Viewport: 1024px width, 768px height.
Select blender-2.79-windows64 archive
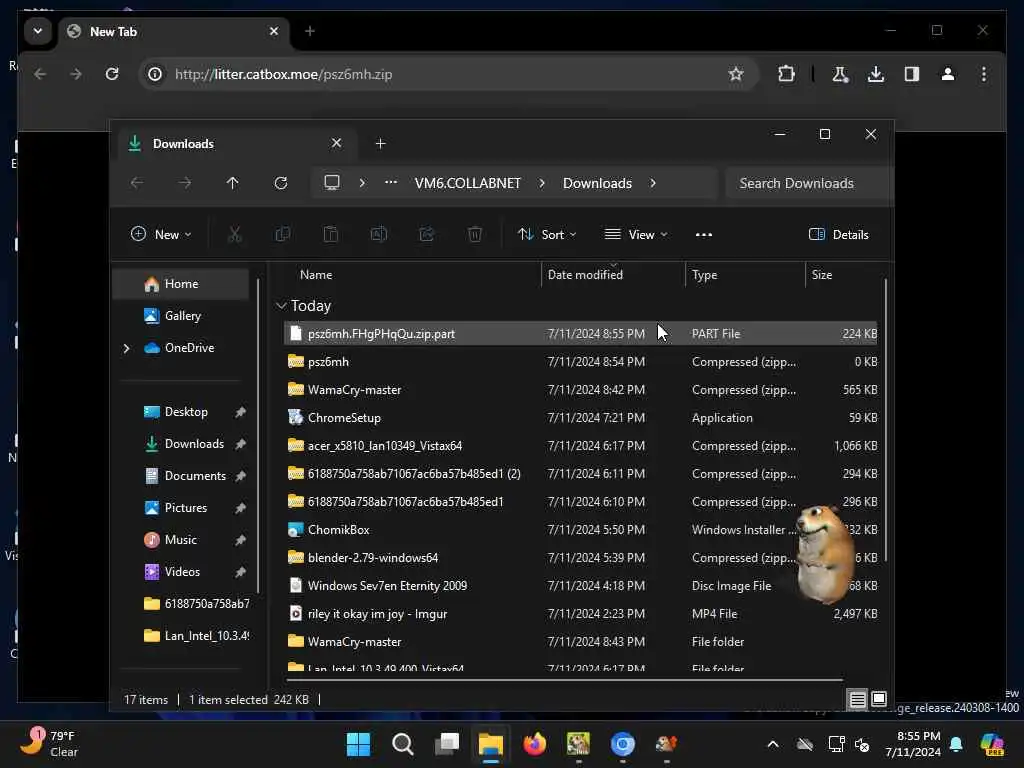581,558
